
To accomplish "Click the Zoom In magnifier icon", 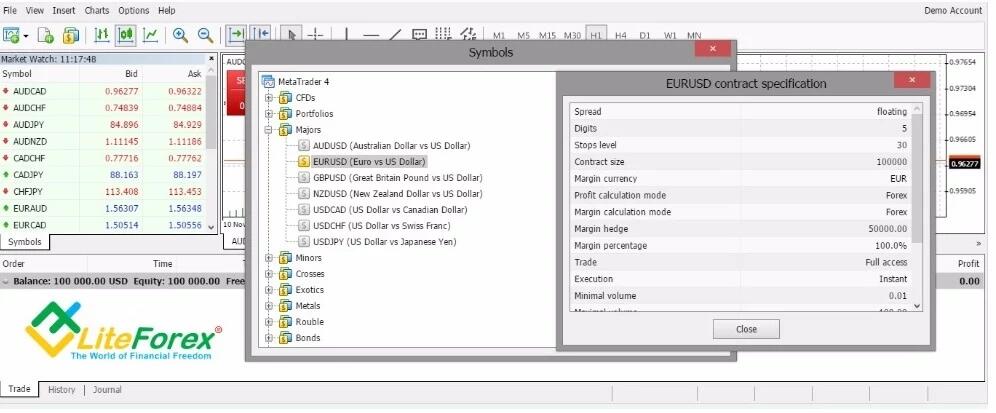I will tap(180, 36).
